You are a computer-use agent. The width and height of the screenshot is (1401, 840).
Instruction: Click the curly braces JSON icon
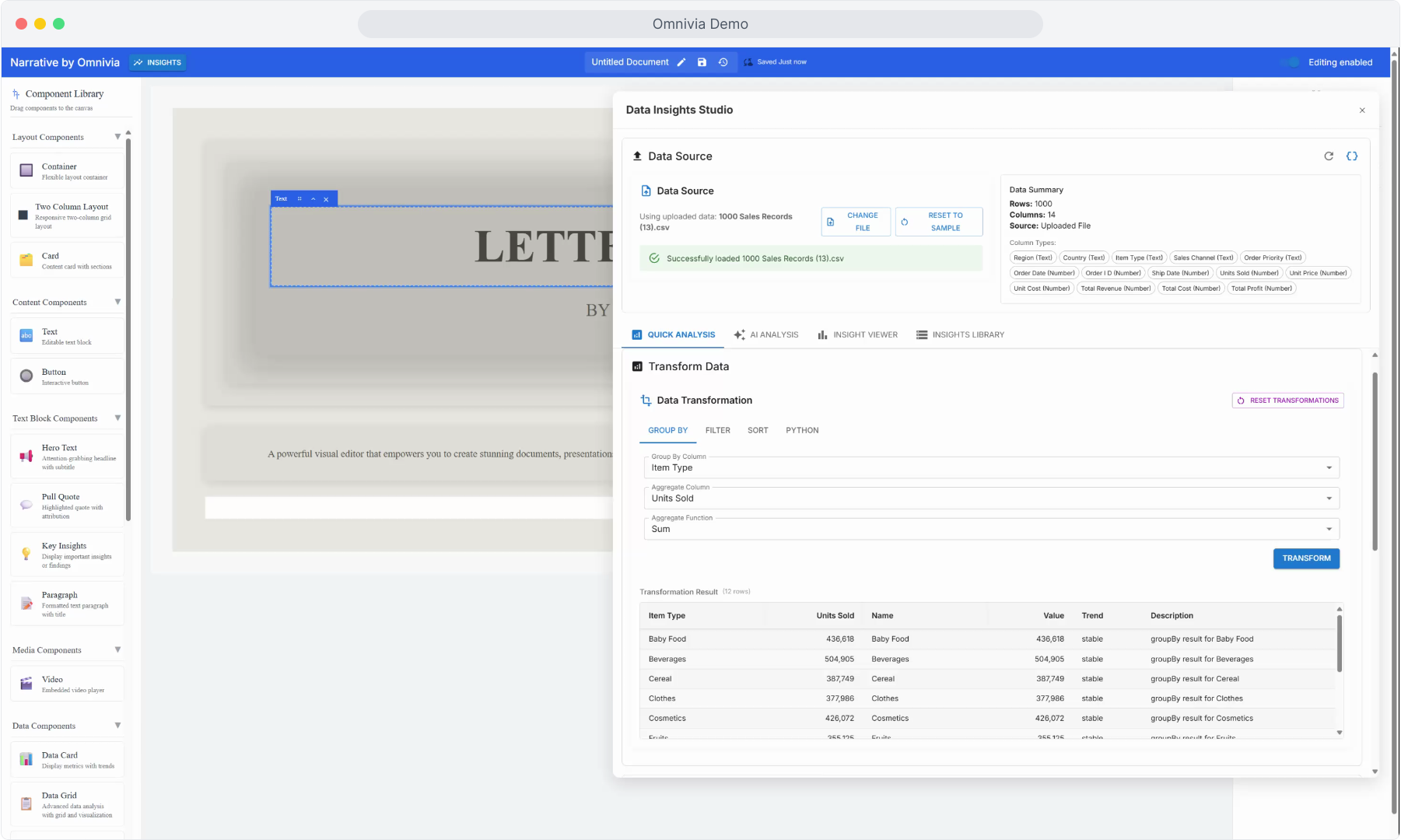point(1352,156)
